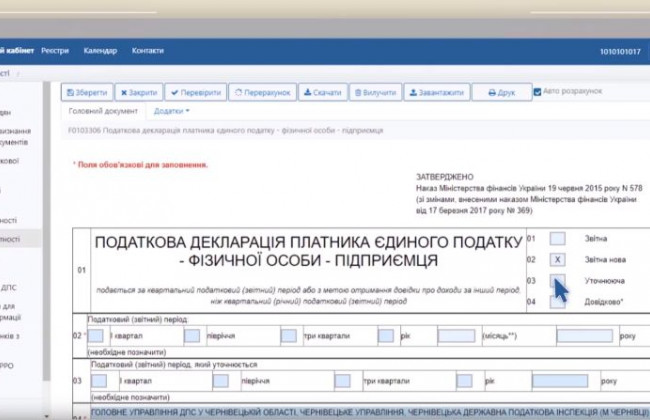Trigger Перерахунок recalculation
The image size is (650, 420).
(x=263, y=92)
